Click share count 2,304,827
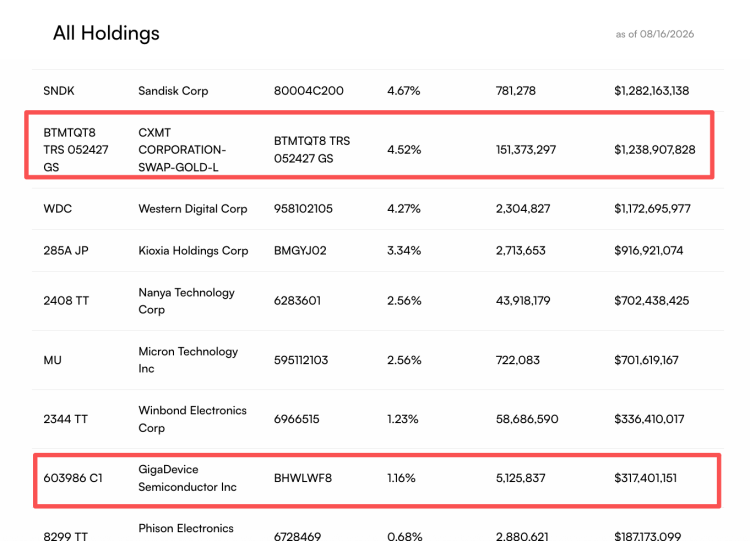Viewport: 750px width, 541px height. 523,209
